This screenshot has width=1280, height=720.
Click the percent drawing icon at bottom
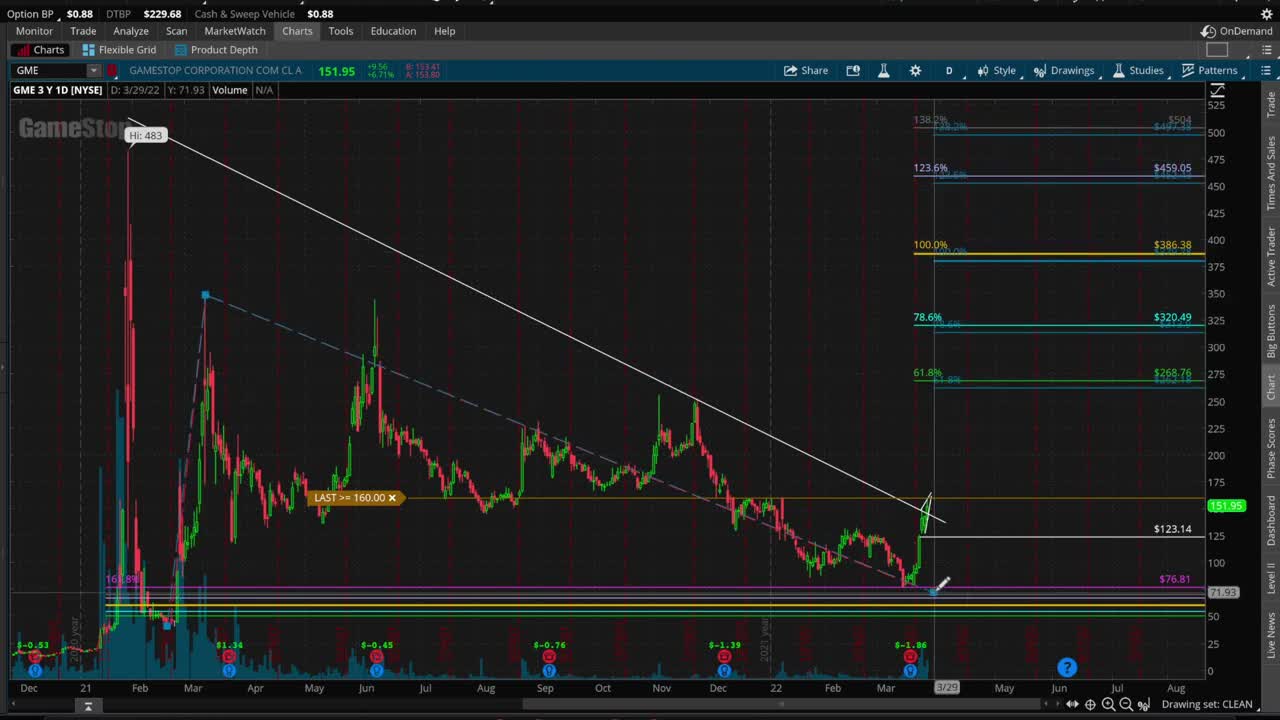(x=1144, y=704)
